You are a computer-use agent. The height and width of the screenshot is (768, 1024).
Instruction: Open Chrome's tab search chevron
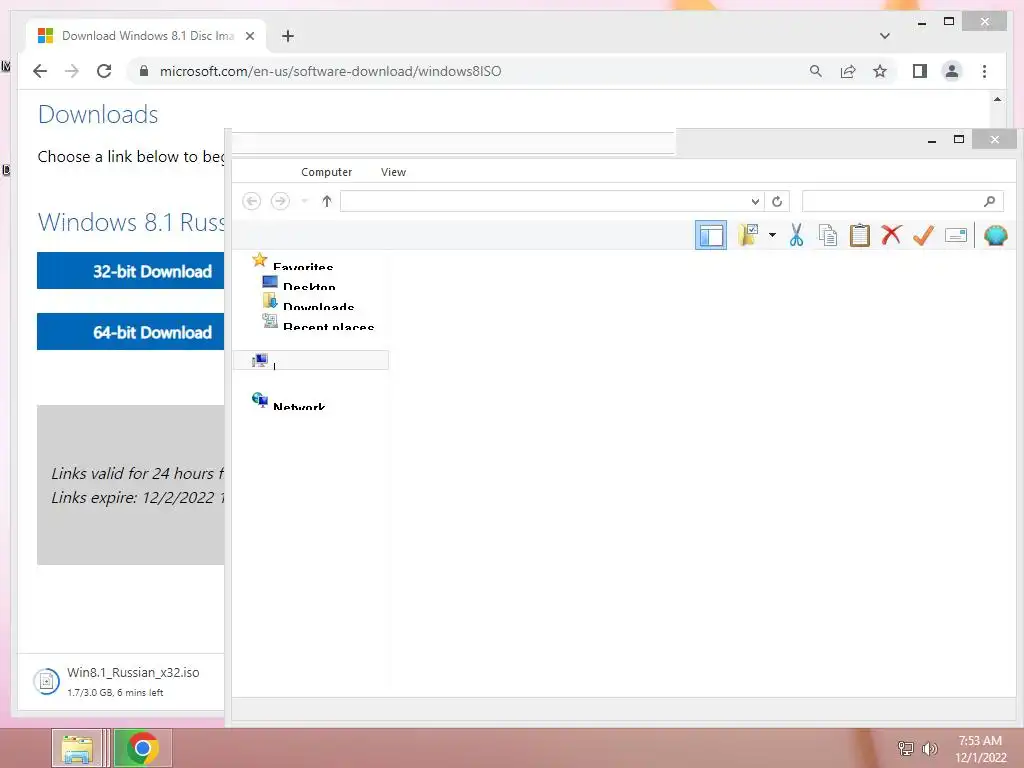(884, 36)
